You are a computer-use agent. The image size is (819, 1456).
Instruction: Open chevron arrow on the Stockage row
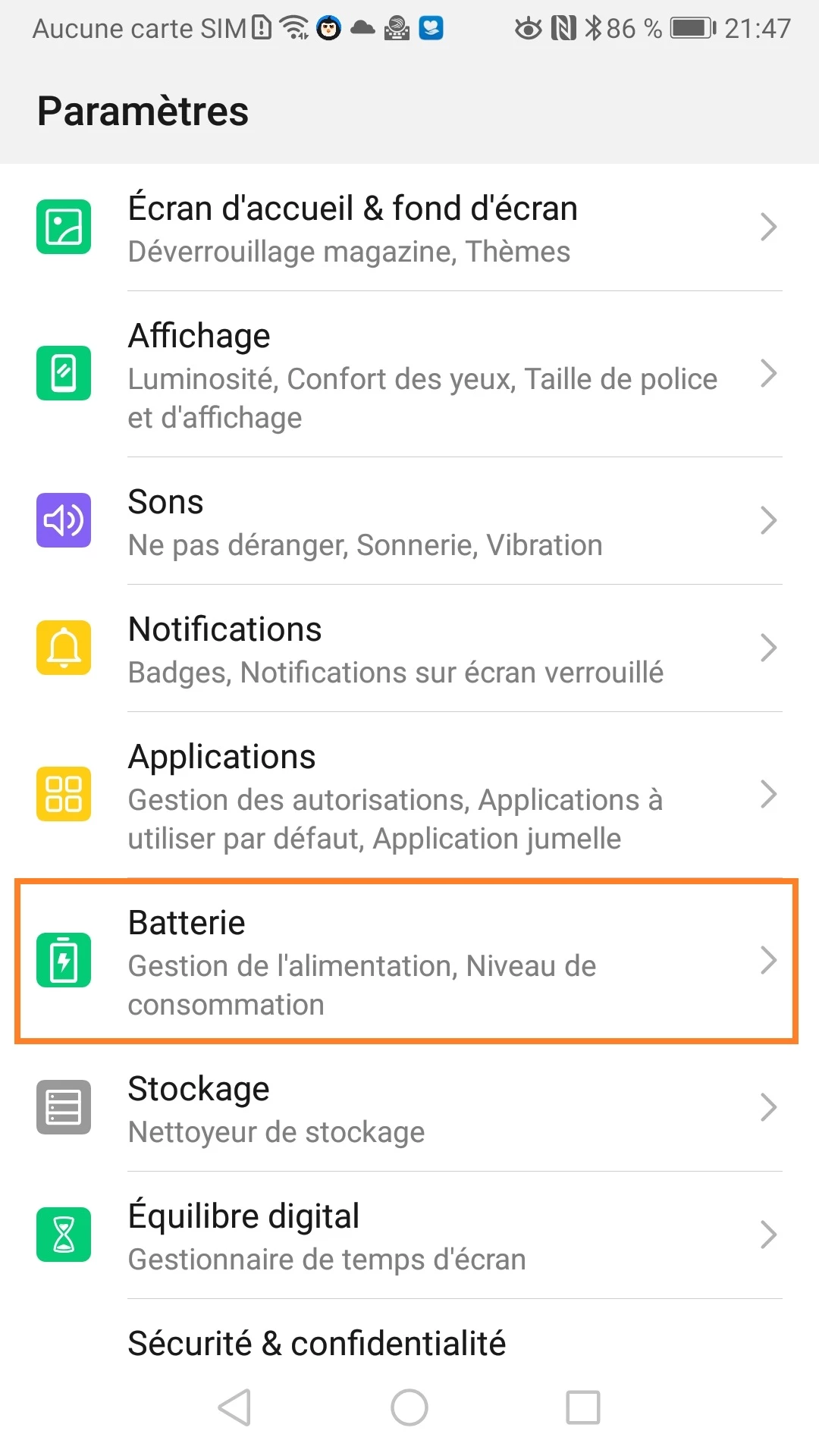point(768,1107)
